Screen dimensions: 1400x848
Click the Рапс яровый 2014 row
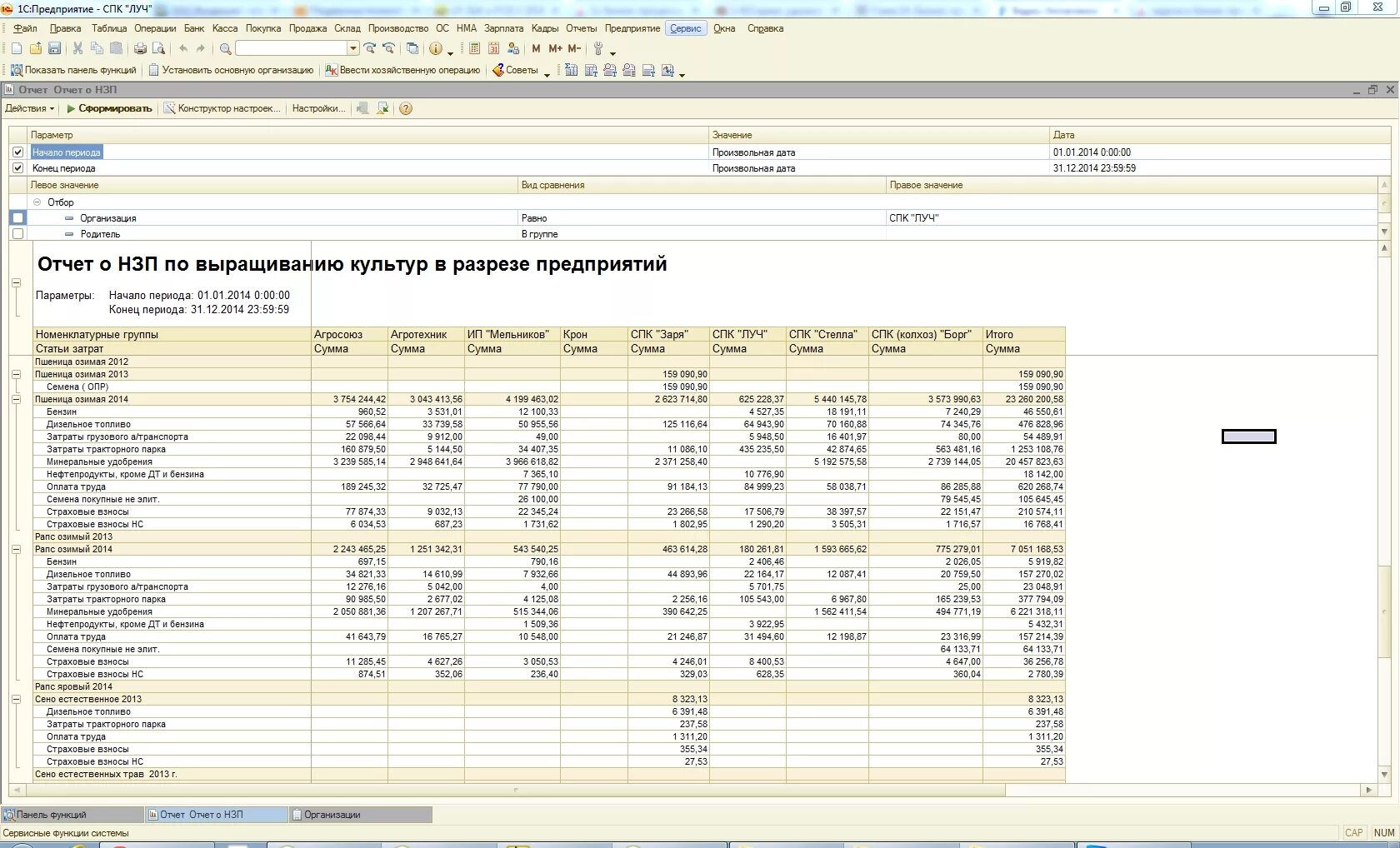click(x=549, y=687)
